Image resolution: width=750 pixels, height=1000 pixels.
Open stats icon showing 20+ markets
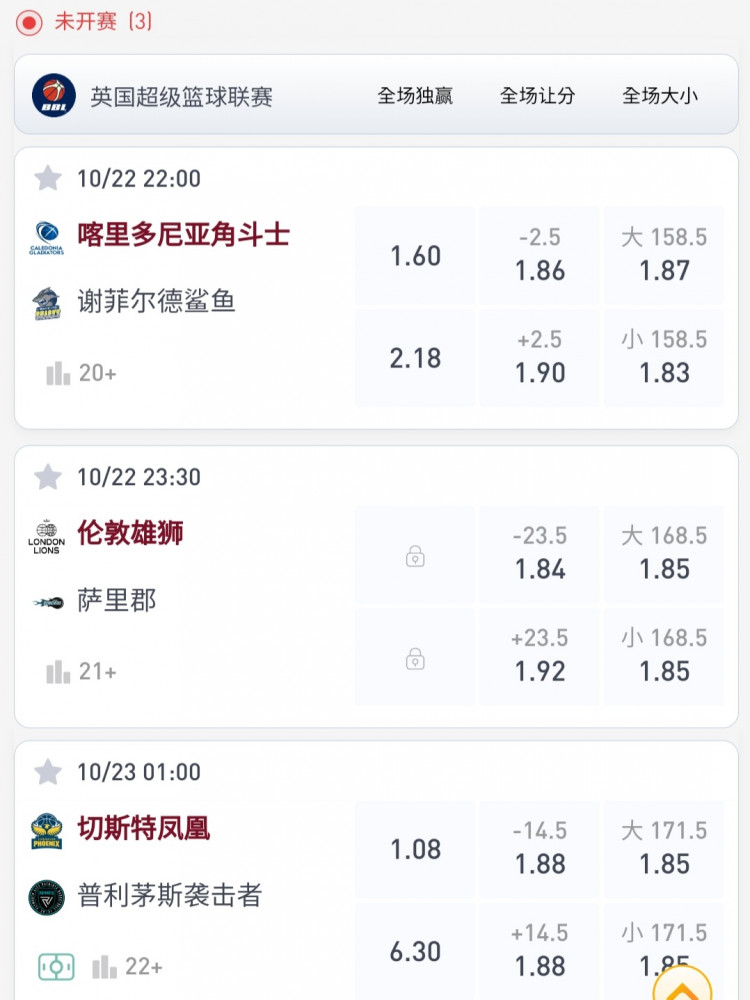click(58, 373)
